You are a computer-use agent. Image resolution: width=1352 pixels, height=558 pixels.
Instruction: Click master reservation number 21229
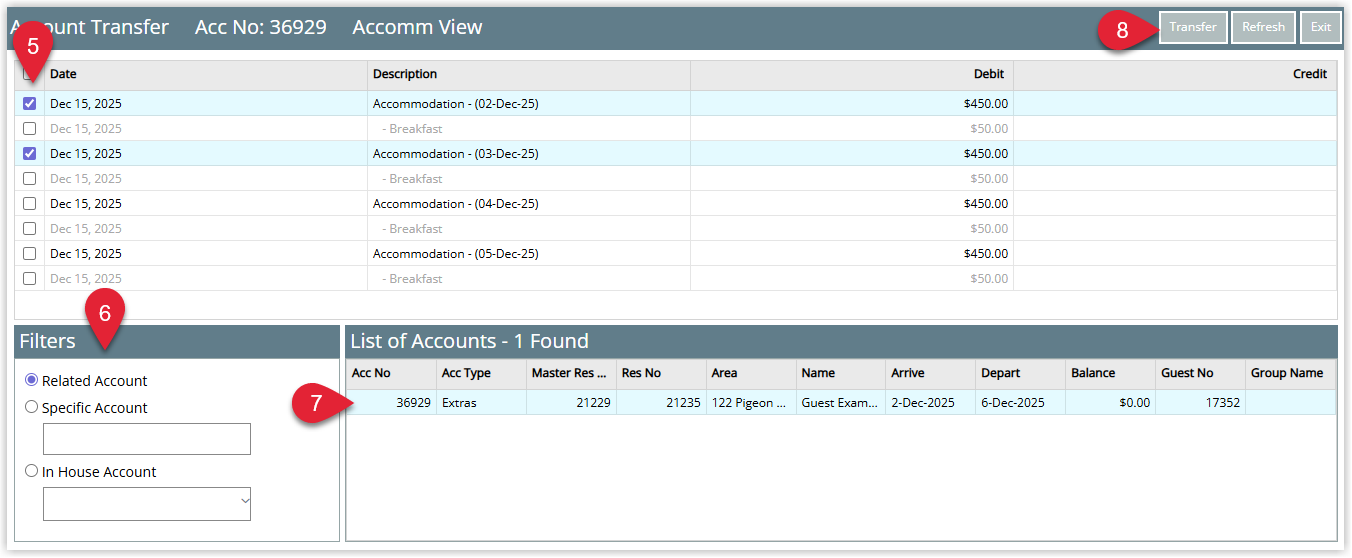571,402
